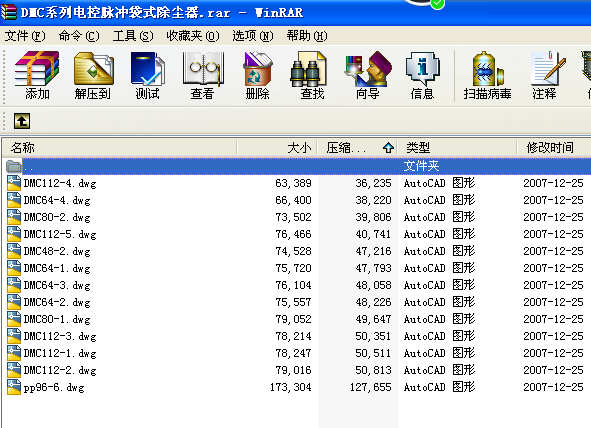
Task: Open the 收藏夹(O) menu
Action: click(193, 36)
